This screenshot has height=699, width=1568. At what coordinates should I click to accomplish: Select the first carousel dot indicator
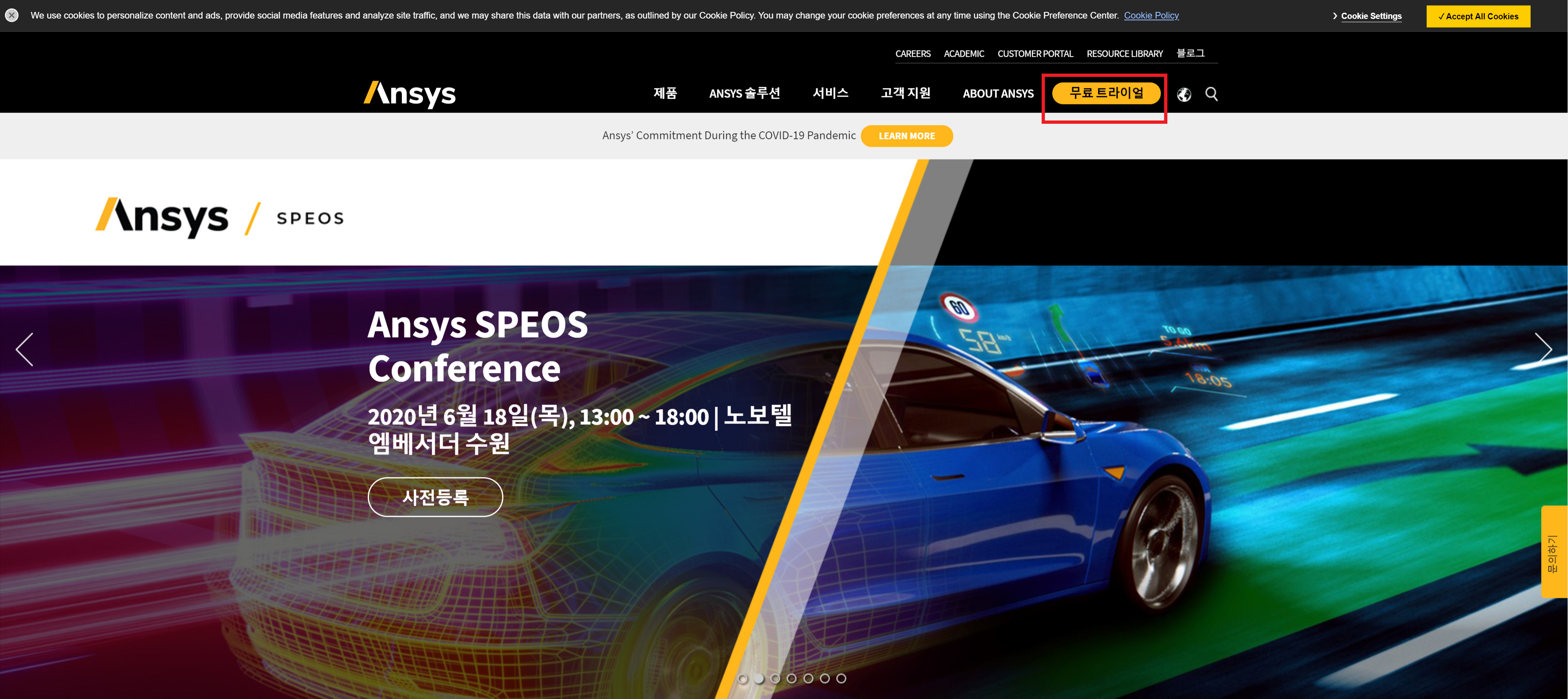click(x=742, y=678)
